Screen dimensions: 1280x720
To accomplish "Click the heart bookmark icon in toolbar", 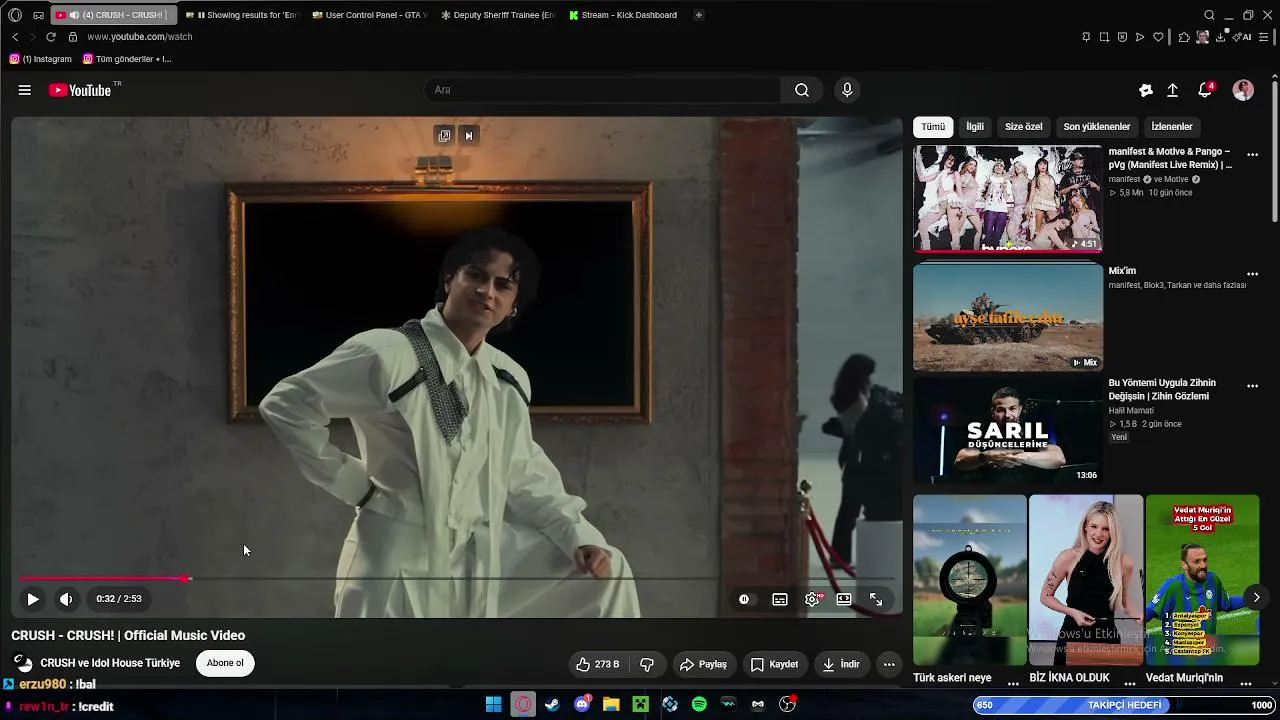I will coord(1158,37).
